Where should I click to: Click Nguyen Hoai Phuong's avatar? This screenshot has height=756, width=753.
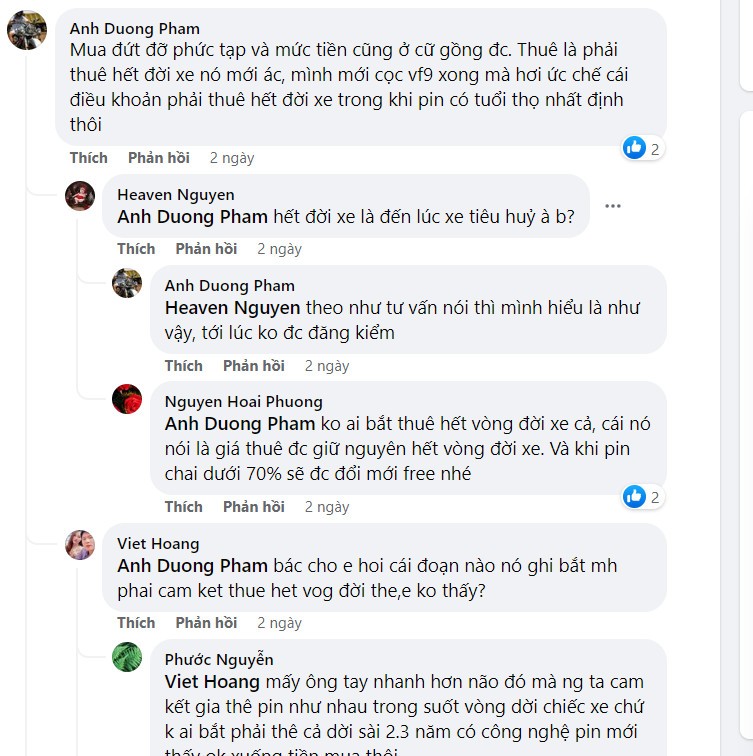click(127, 400)
